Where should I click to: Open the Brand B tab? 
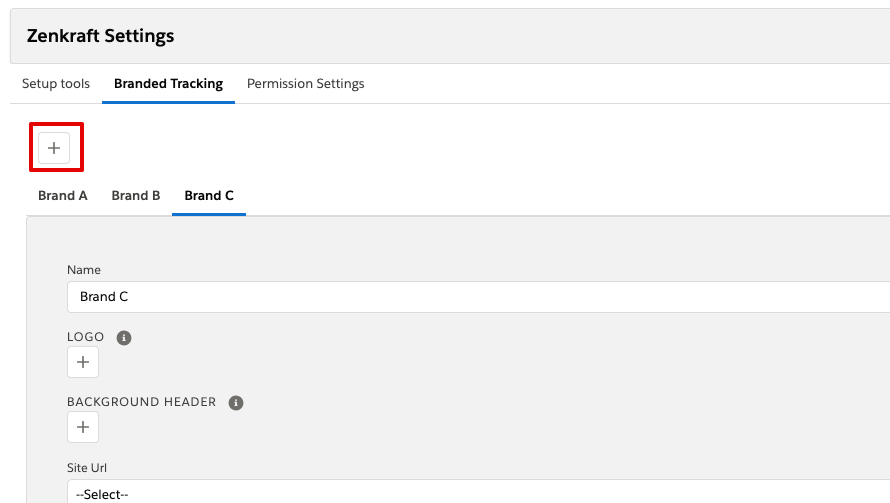[x=136, y=195]
